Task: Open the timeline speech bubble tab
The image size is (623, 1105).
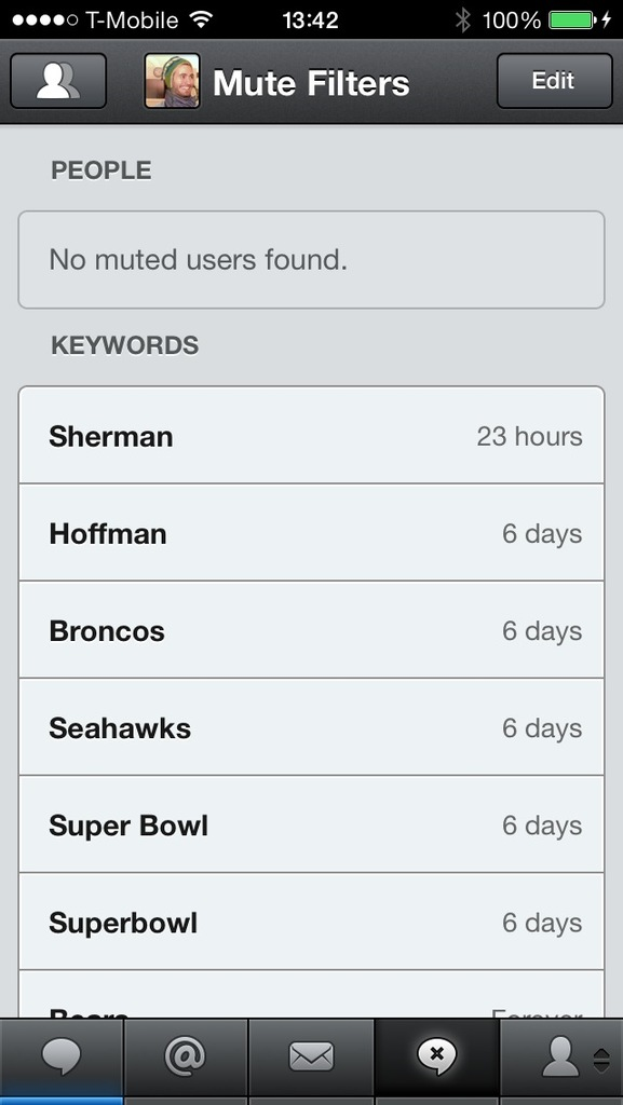Action: point(61,1057)
